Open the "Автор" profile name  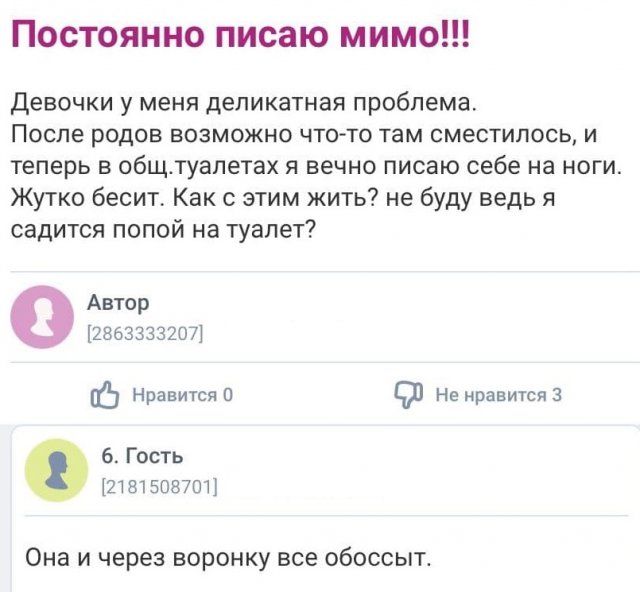point(119,302)
